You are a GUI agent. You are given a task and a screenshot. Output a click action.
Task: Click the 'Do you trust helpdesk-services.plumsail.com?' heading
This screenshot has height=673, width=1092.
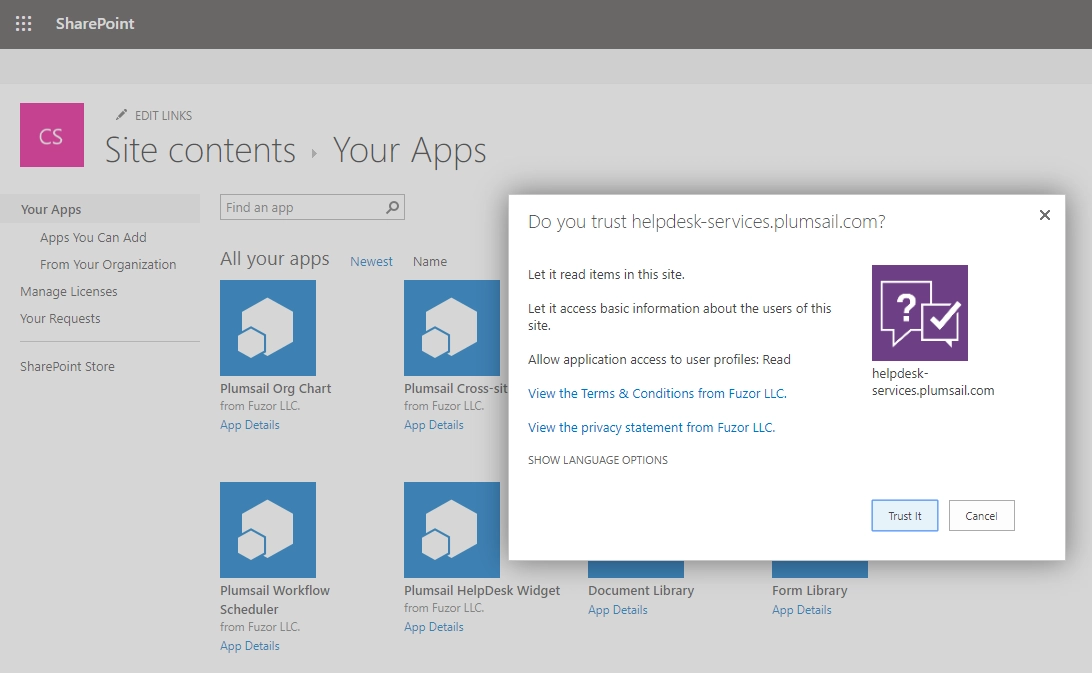[x=706, y=222]
